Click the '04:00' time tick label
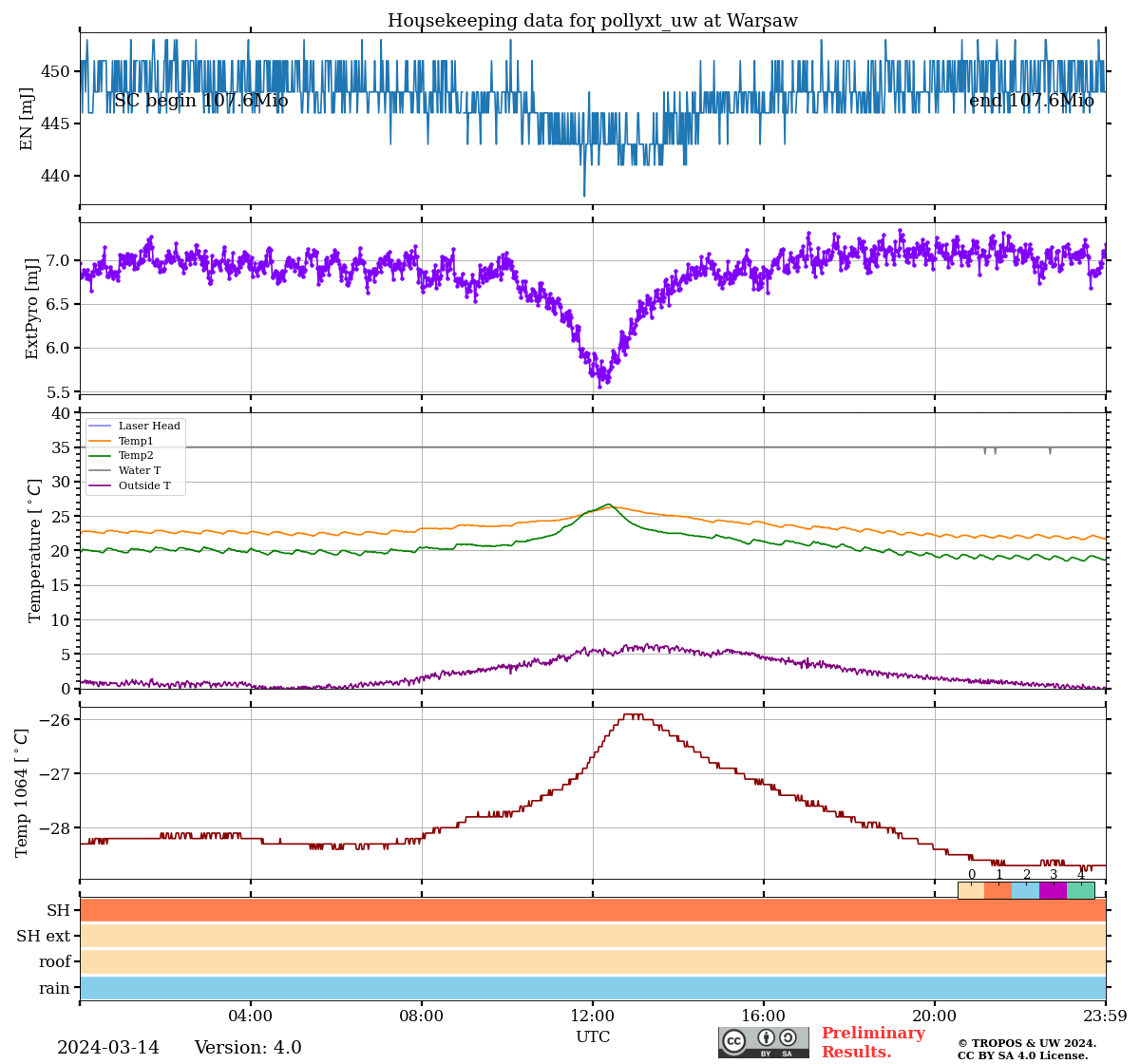Screen dimensions: 1140x1064 (251, 1016)
